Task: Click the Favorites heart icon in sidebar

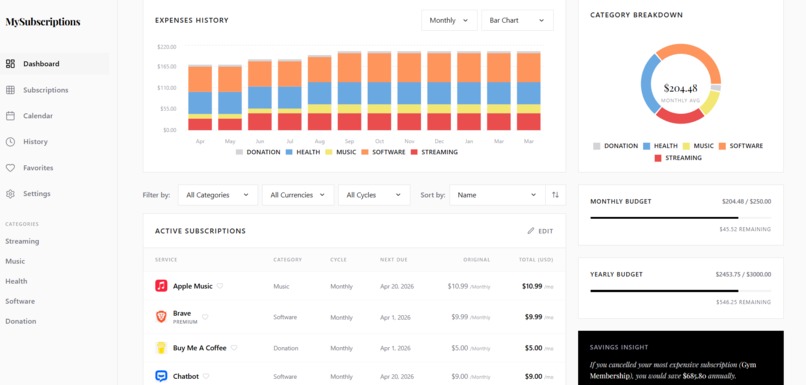Action: pos(10,168)
